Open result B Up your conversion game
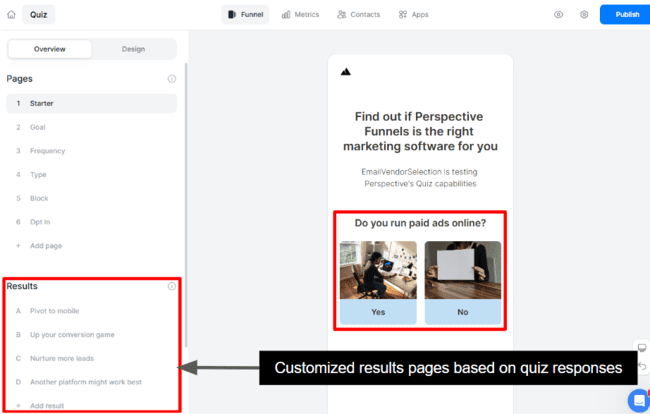Viewport: 650px width, 414px height. (92, 334)
